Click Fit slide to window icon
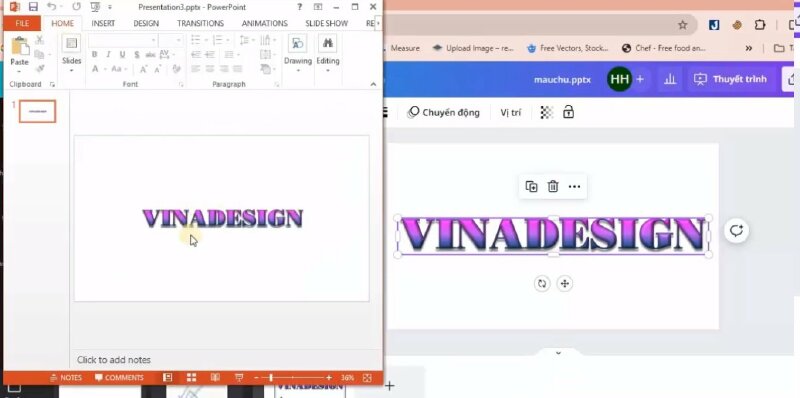This screenshot has height=398, width=800. [x=367, y=378]
